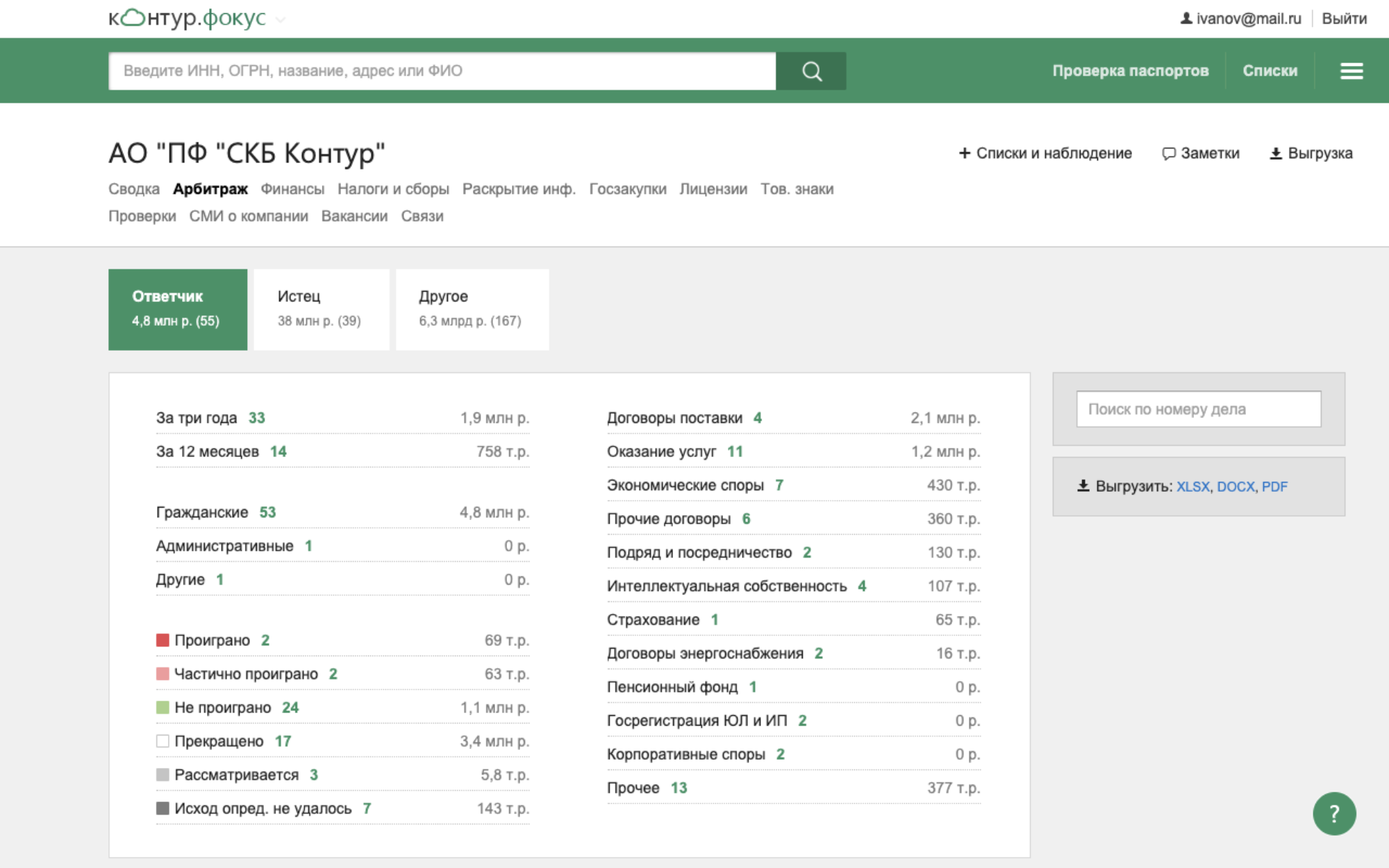
Task: Open the Раскрытие инф. section
Action: coord(519,189)
